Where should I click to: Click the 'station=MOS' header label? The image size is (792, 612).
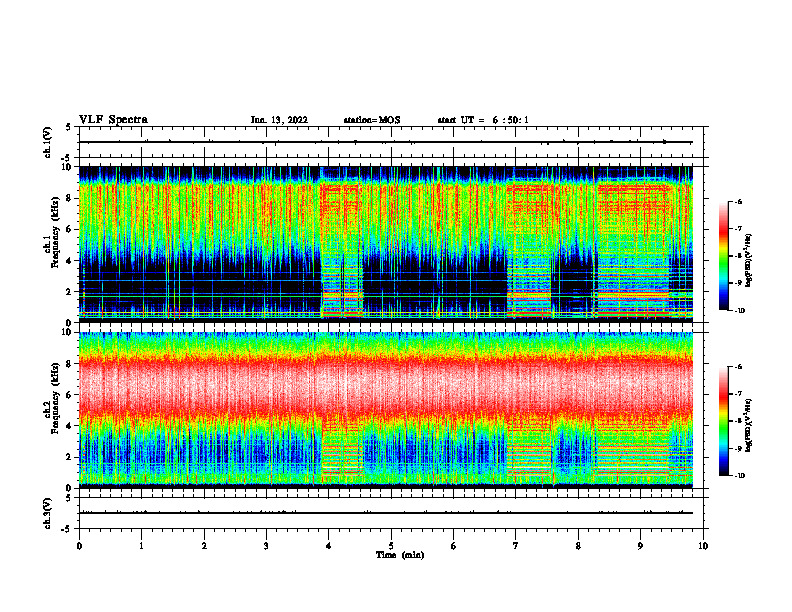pyautogui.click(x=372, y=120)
